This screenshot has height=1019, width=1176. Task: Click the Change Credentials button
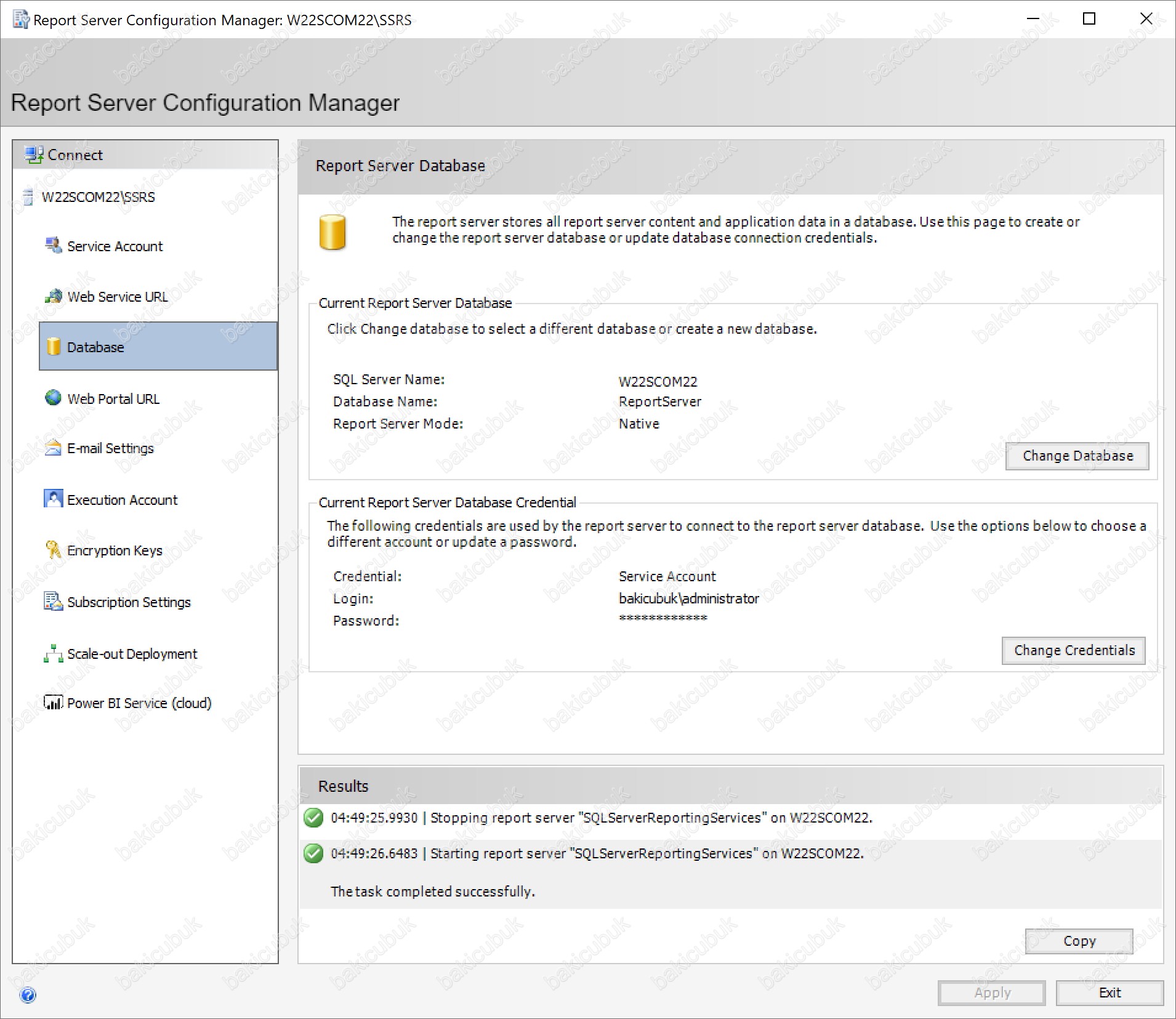pos(1074,651)
